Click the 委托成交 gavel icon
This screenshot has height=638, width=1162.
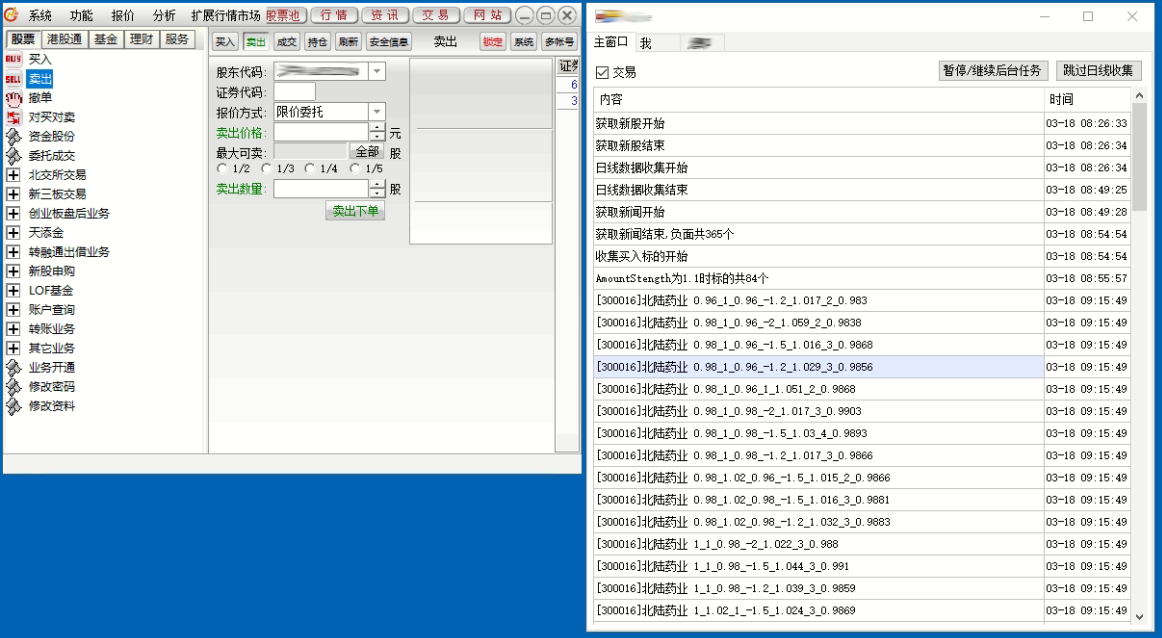(13, 156)
